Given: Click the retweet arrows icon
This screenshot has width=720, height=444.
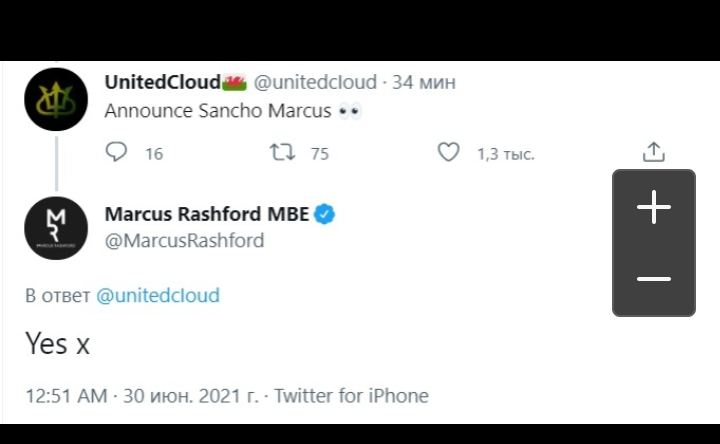Looking at the screenshot, I should 281,152.
